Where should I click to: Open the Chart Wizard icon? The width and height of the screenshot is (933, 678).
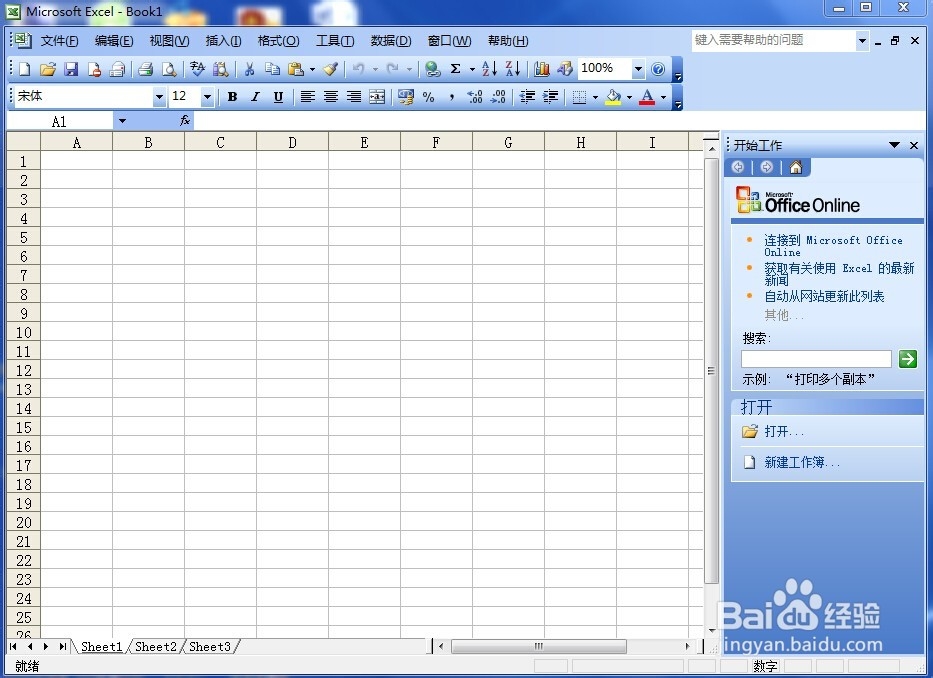(x=541, y=69)
